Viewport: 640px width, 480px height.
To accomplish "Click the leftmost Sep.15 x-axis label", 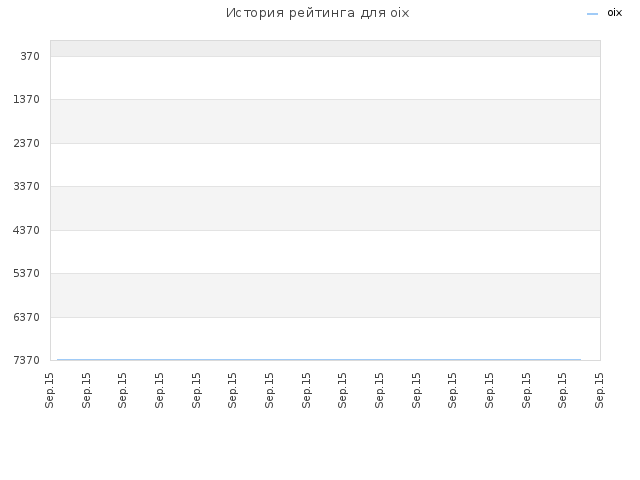I will click(49, 390).
